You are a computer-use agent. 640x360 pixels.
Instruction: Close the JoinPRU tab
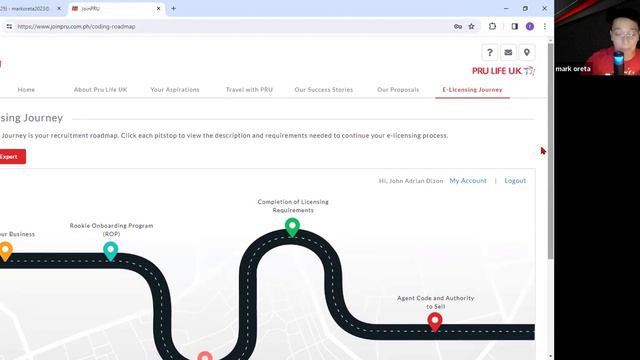click(158, 8)
